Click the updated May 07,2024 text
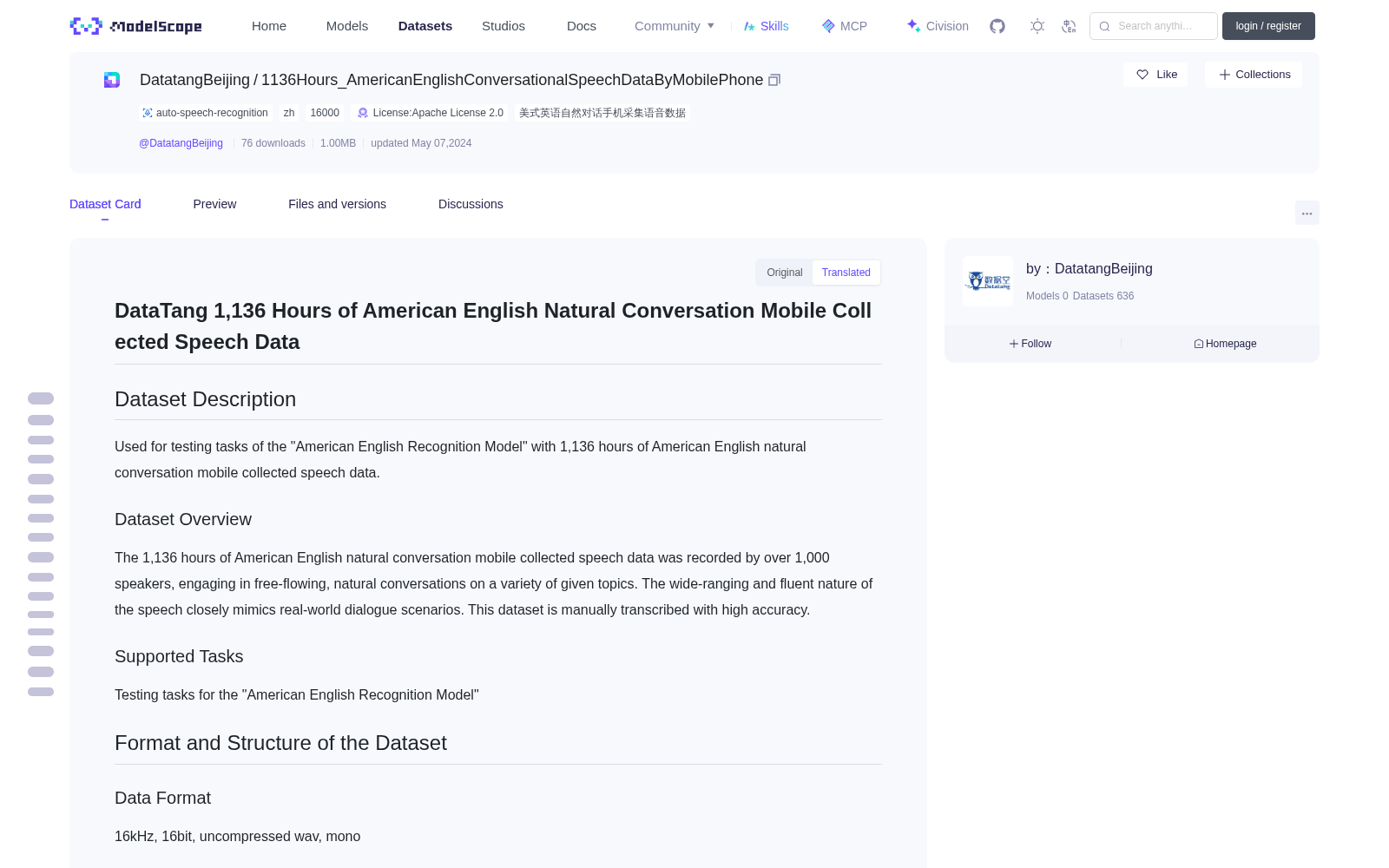Viewport: 1389px width, 868px height. [x=421, y=143]
